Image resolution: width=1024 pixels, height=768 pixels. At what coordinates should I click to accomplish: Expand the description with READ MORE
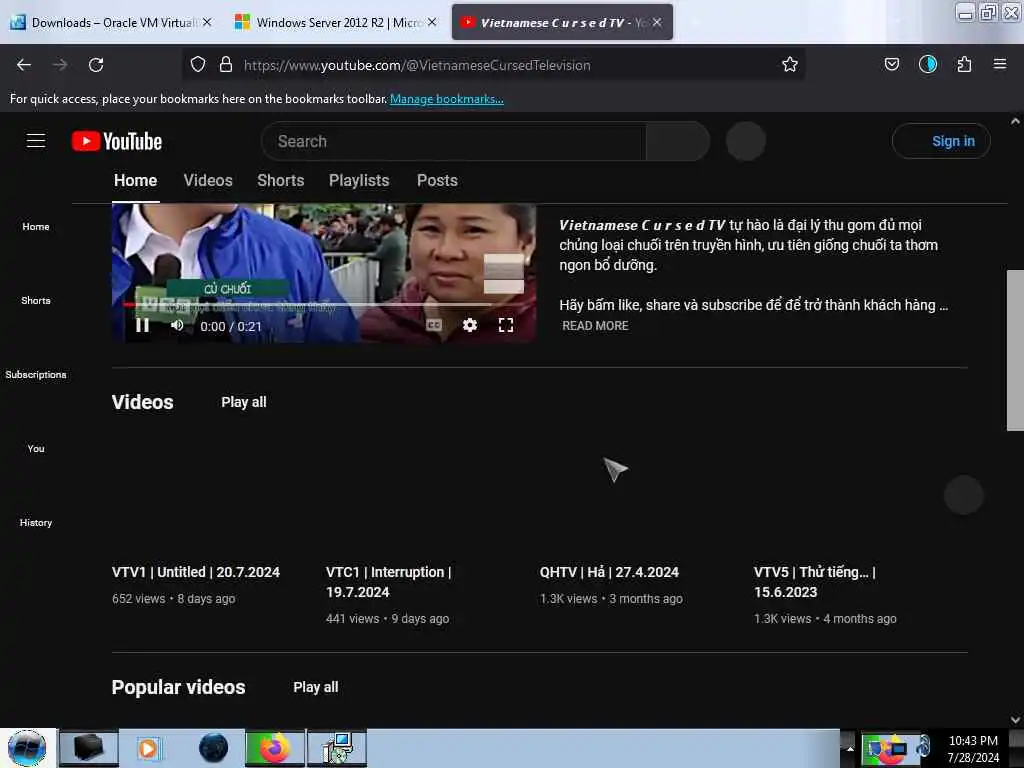595,325
